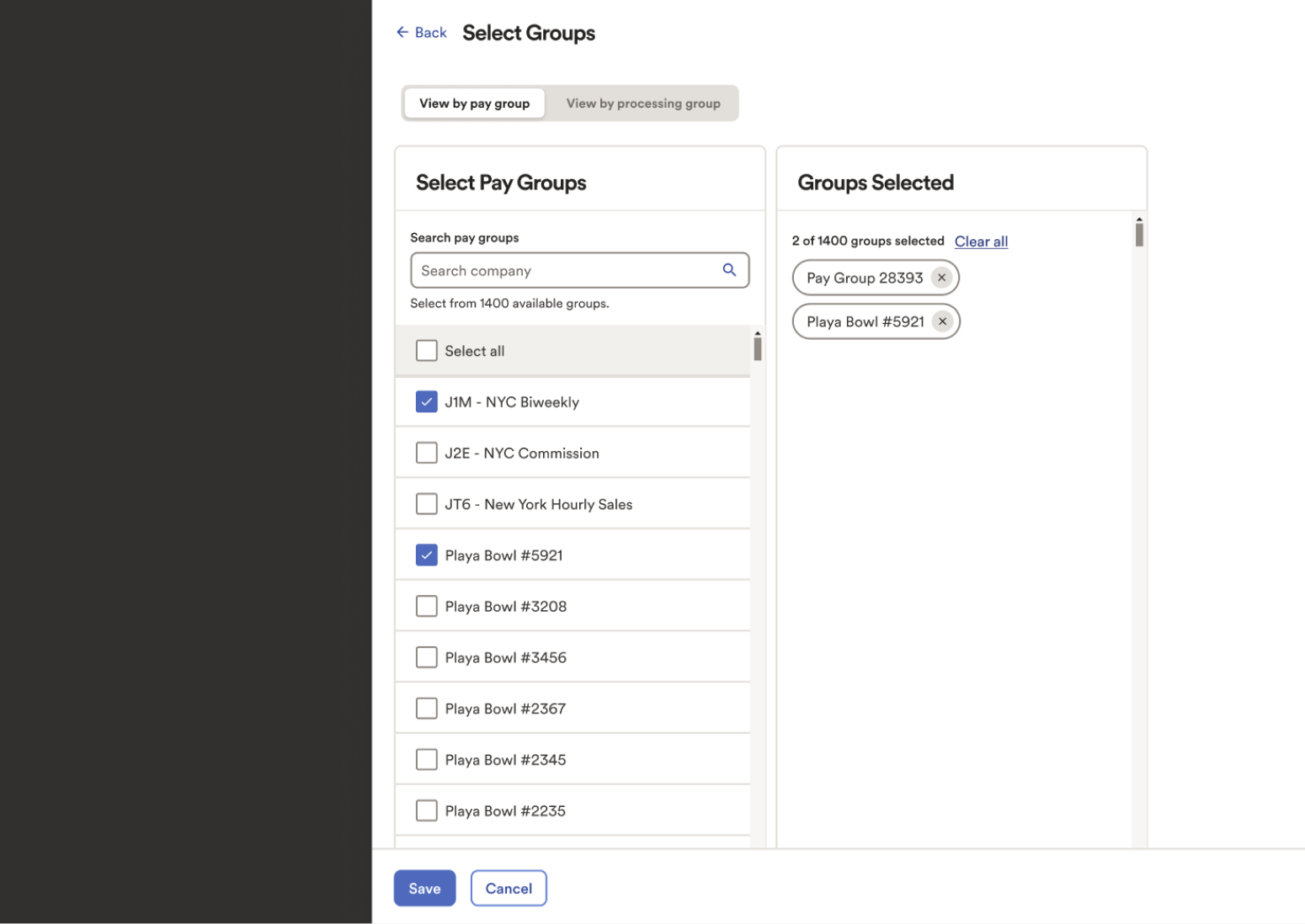Remove the Playa Bowl #5921 chip
1305x924 pixels.
tap(942, 321)
